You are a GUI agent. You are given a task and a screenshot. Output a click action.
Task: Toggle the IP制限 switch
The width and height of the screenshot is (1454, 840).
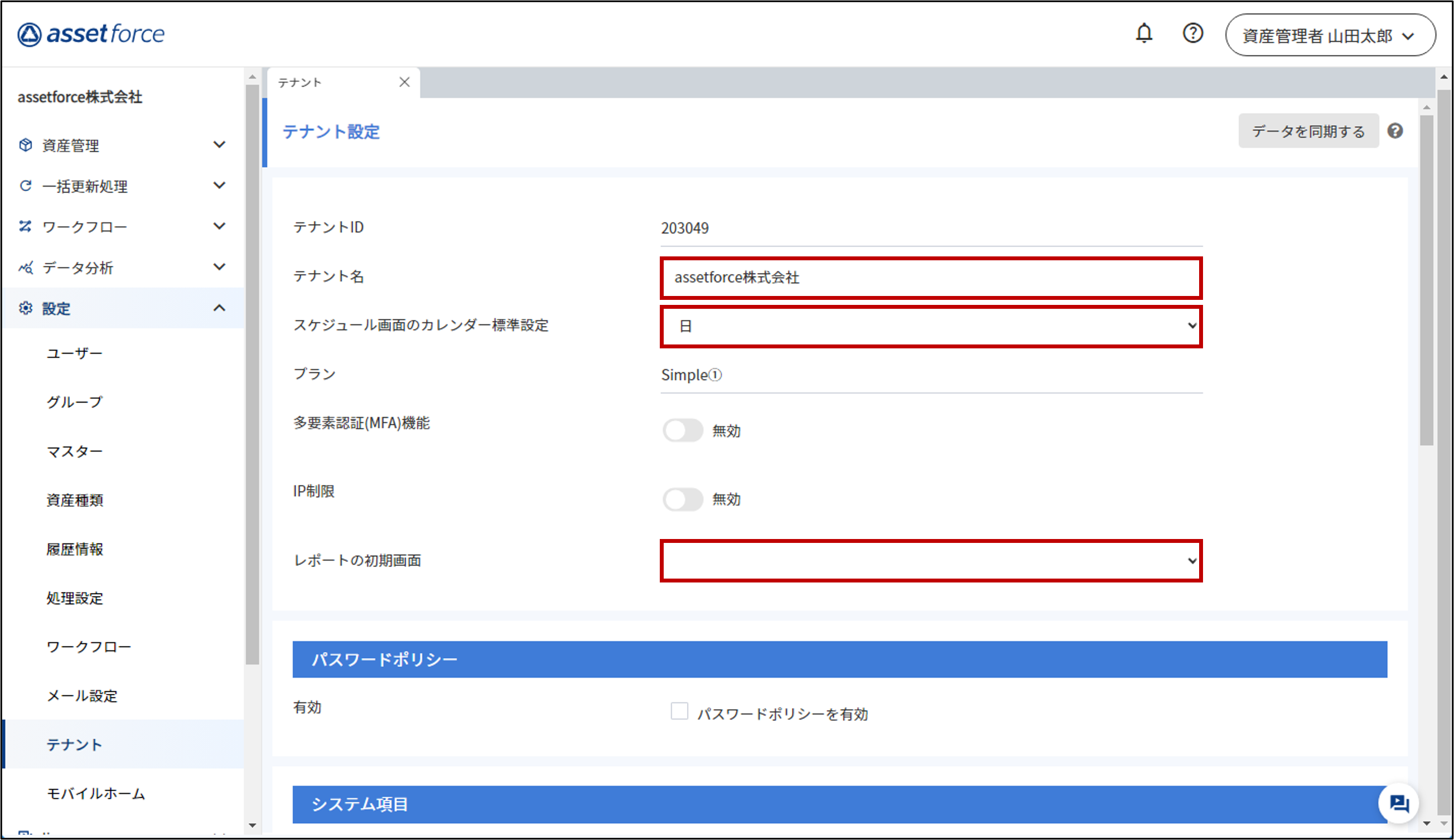click(x=683, y=499)
